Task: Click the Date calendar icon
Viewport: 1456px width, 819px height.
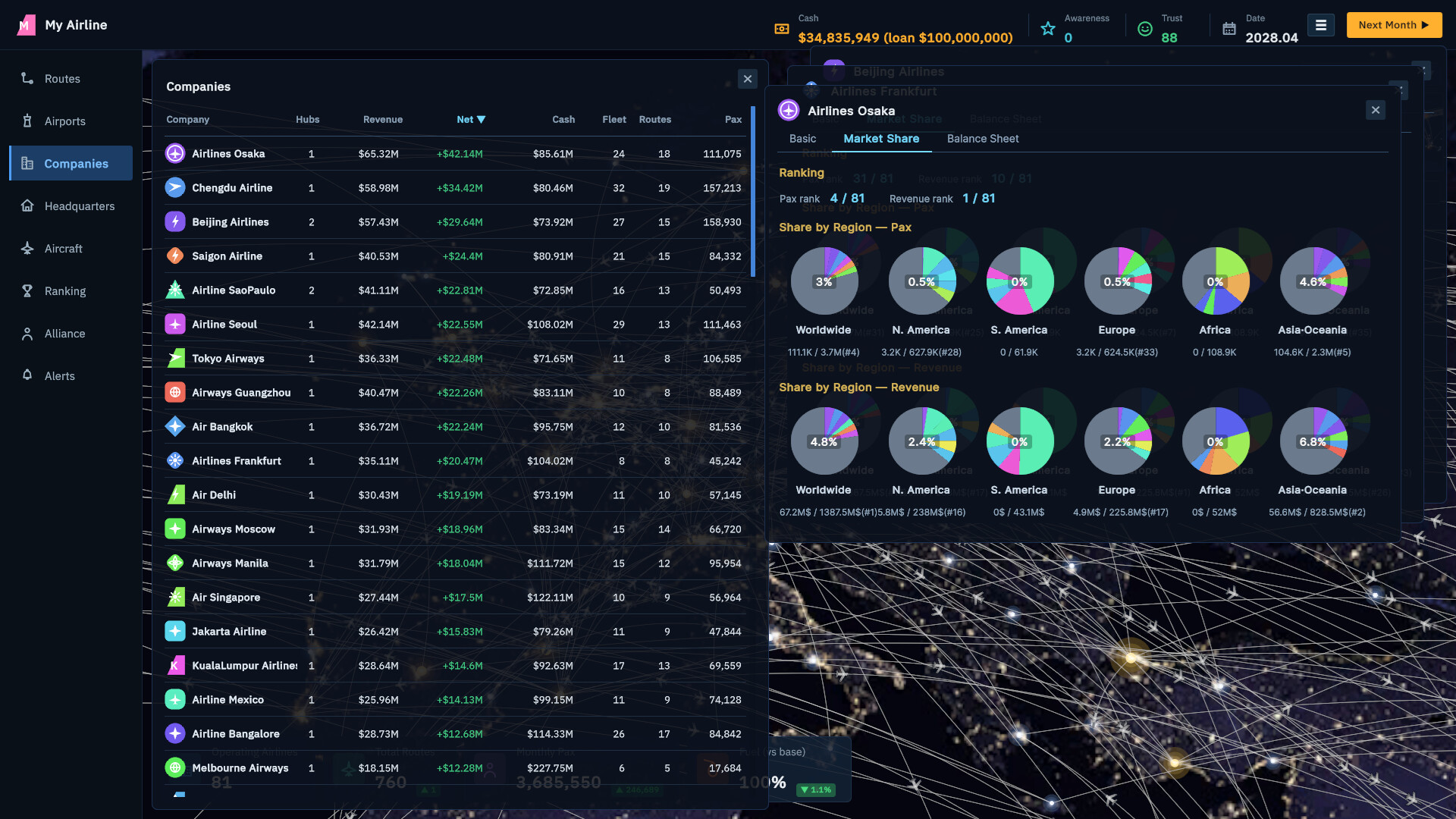Action: click(x=1229, y=29)
